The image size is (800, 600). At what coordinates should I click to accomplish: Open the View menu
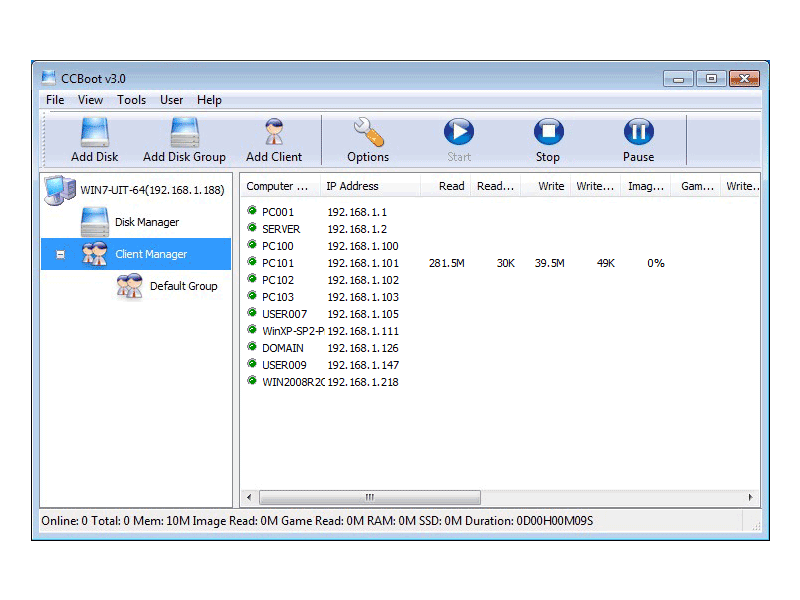(90, 100)
